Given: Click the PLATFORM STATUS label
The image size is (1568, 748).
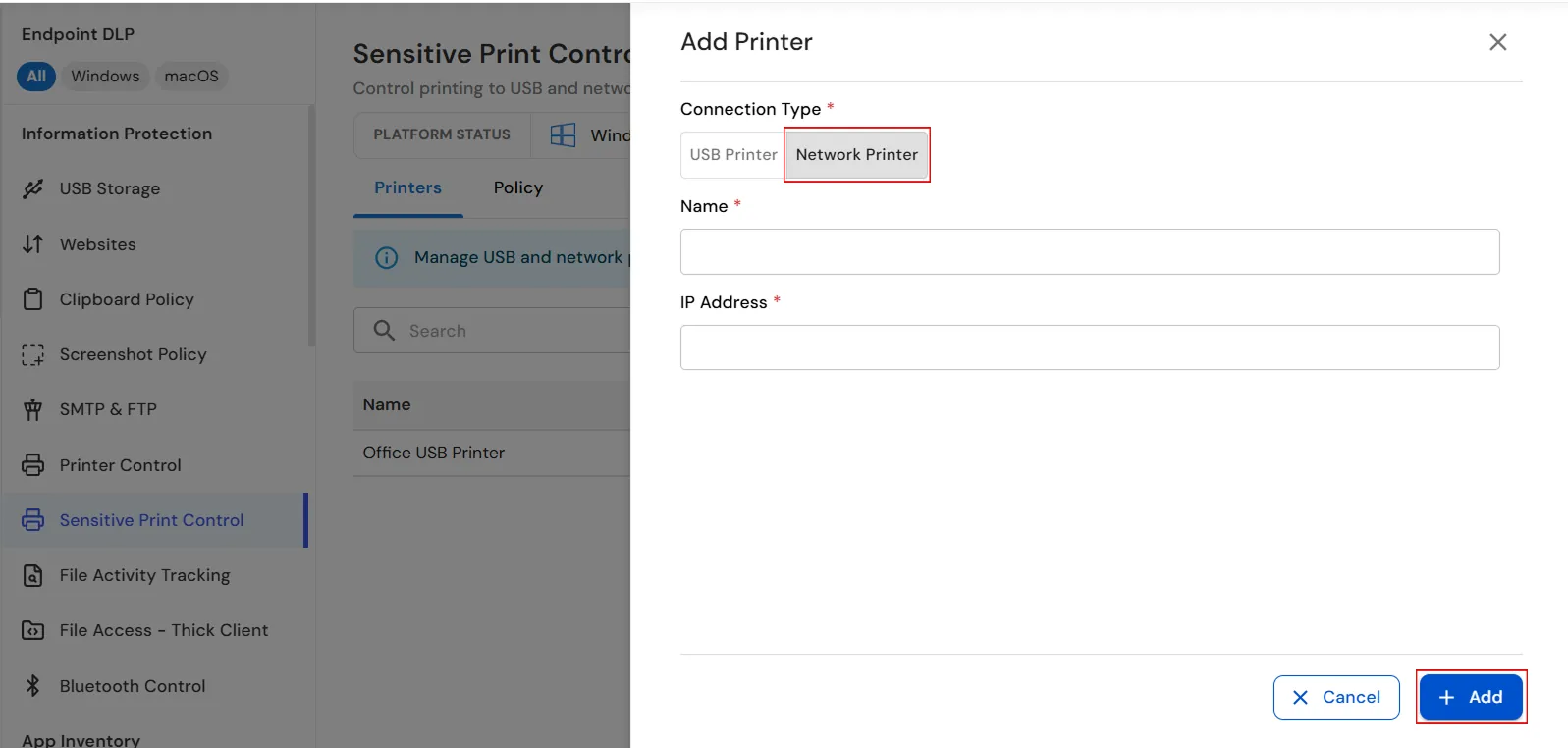Looking at the screenshot, I should [x=442, y=134].
